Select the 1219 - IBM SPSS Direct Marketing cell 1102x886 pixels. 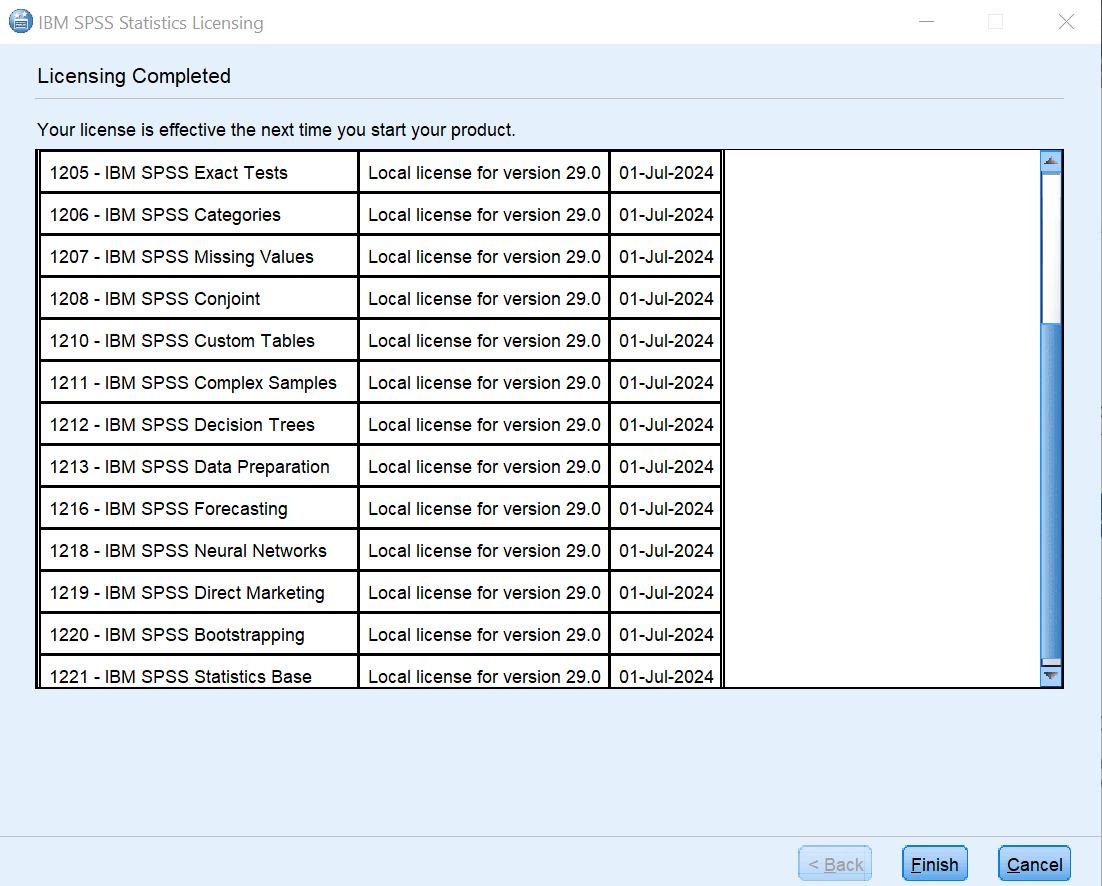tap(200, 593)
